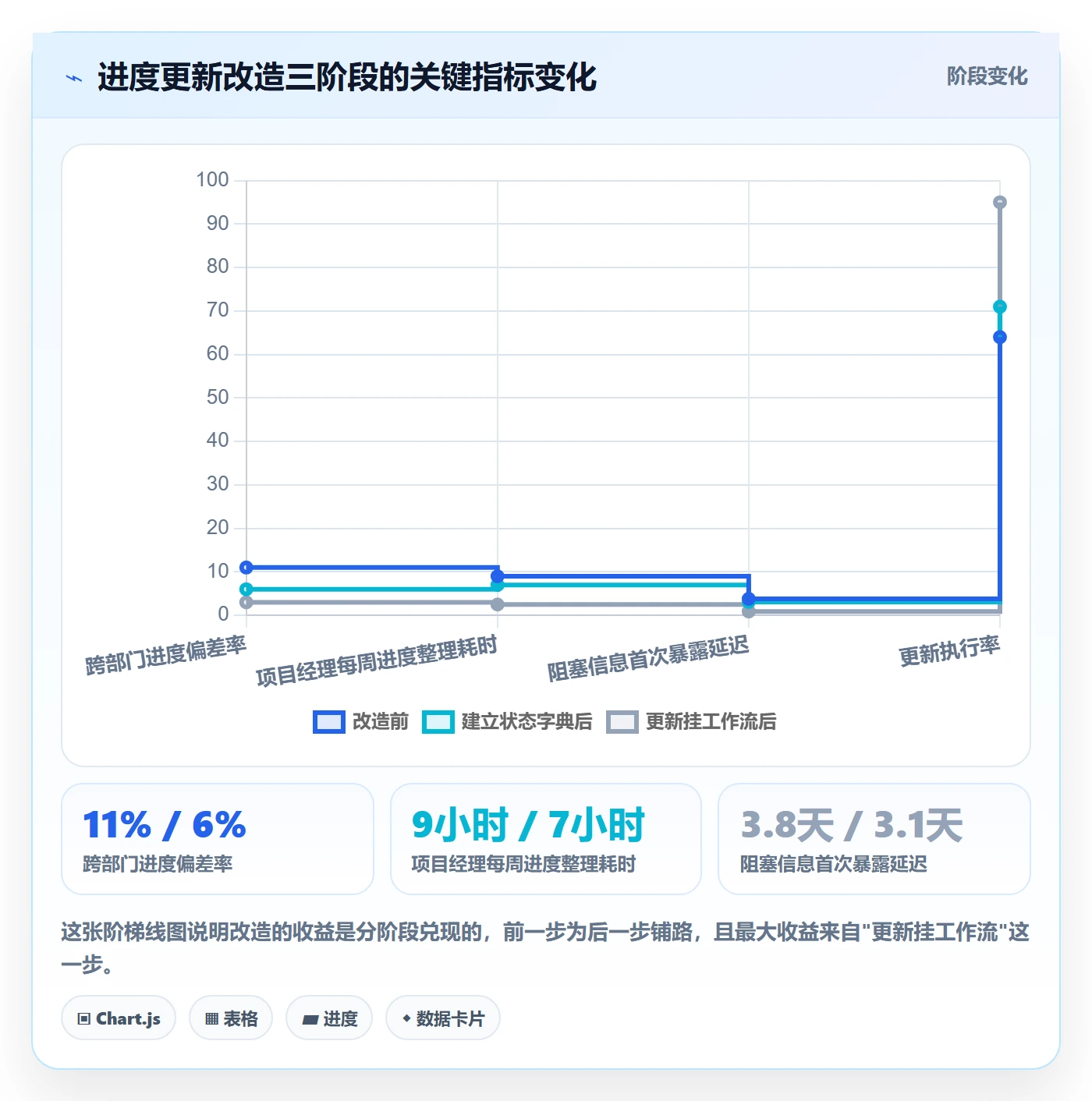Click the 阶段变化 badge in the header

(x=987, y=76)
